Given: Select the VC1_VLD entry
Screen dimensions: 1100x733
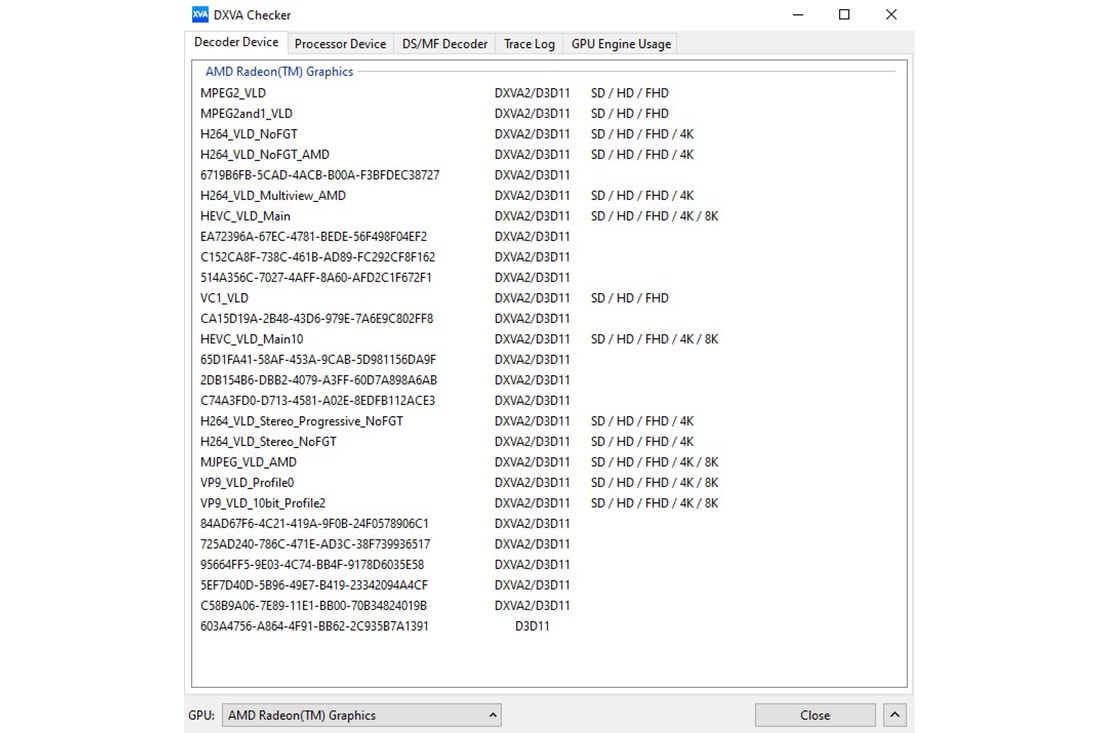Looking at the screenshot, I should coord(224,298).
